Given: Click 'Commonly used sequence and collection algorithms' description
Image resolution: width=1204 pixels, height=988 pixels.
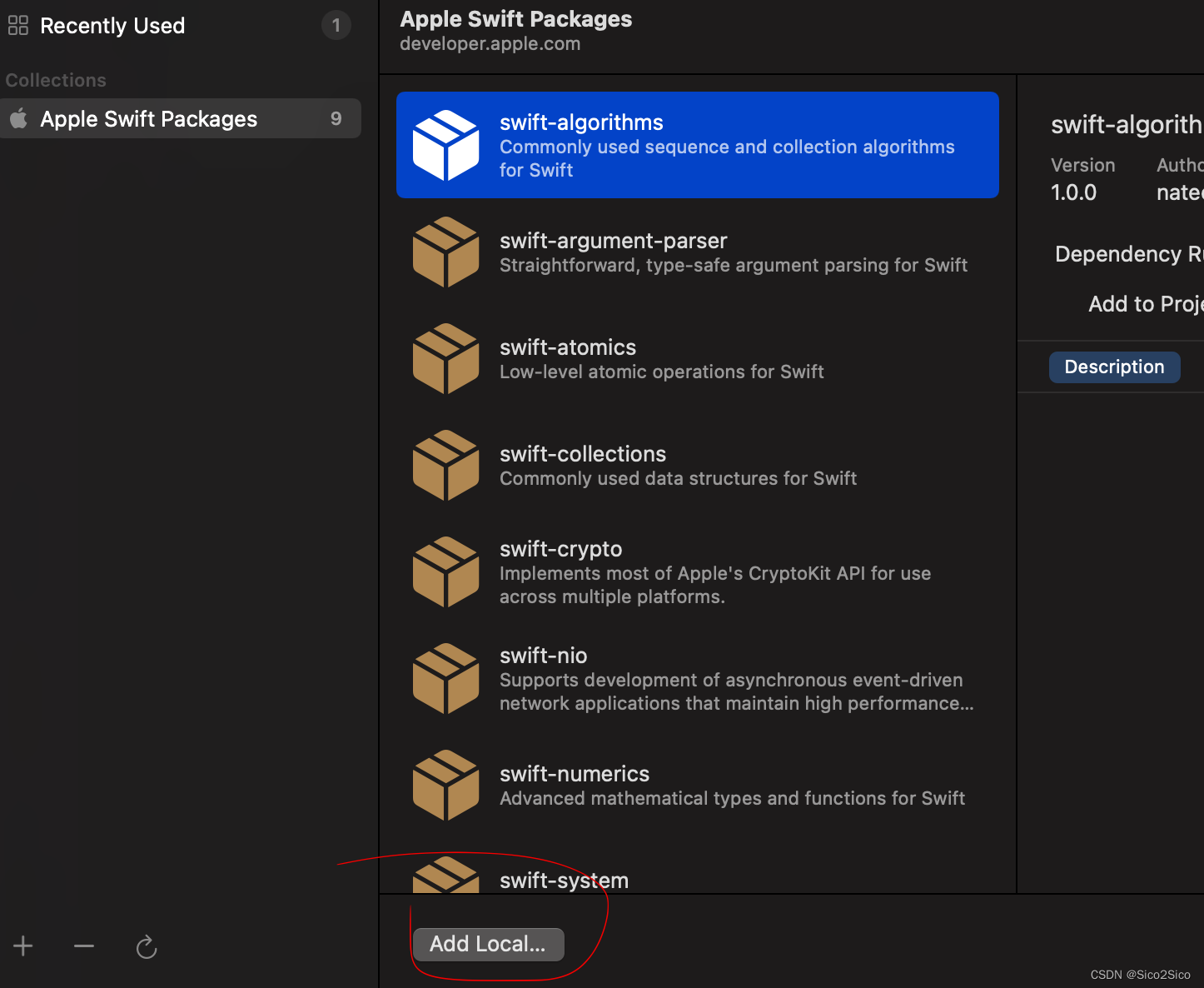Looking at the screenshot, I should (727, 158).
